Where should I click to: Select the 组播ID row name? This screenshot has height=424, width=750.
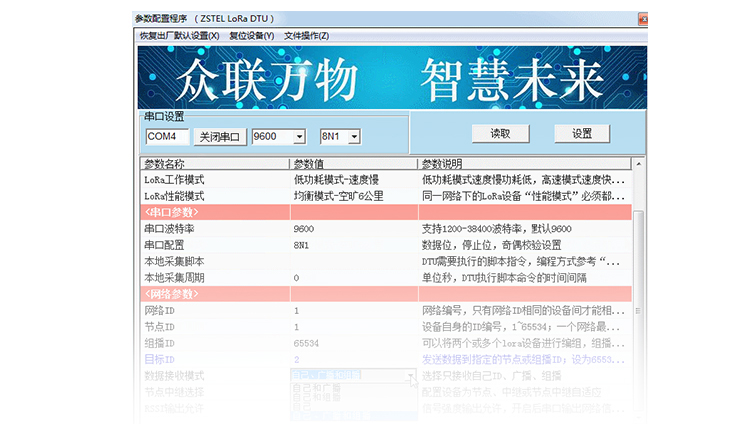click(x=159, y=343)
